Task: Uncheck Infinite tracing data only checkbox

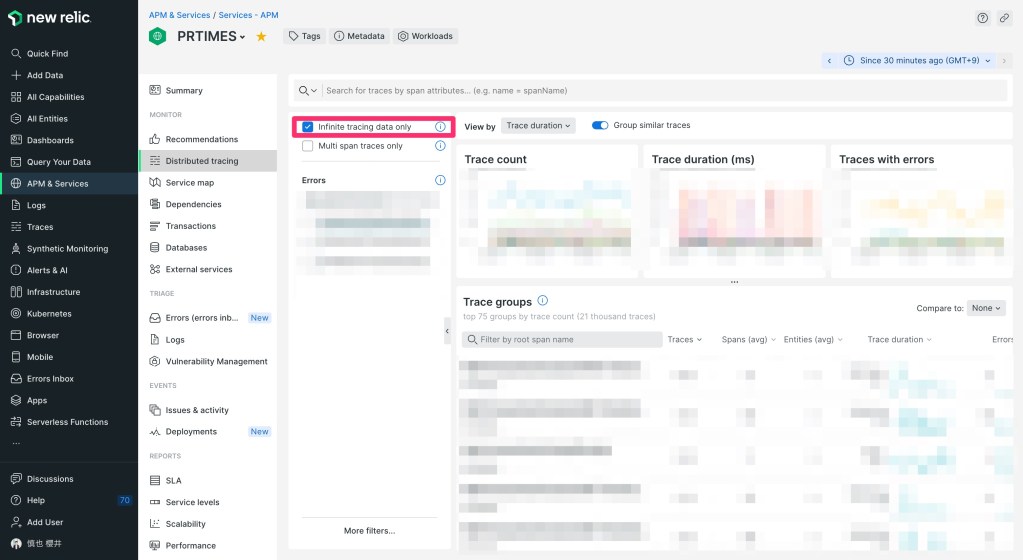Action: click(x=308, y=127)
